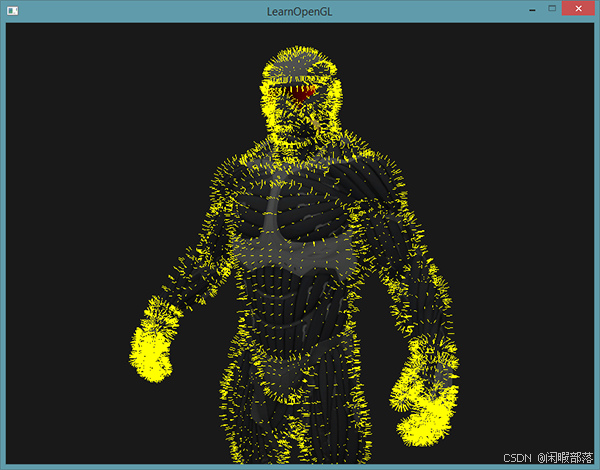Close the LearnOpenGL window
This screenshot has height=470, width=600.
579,8
